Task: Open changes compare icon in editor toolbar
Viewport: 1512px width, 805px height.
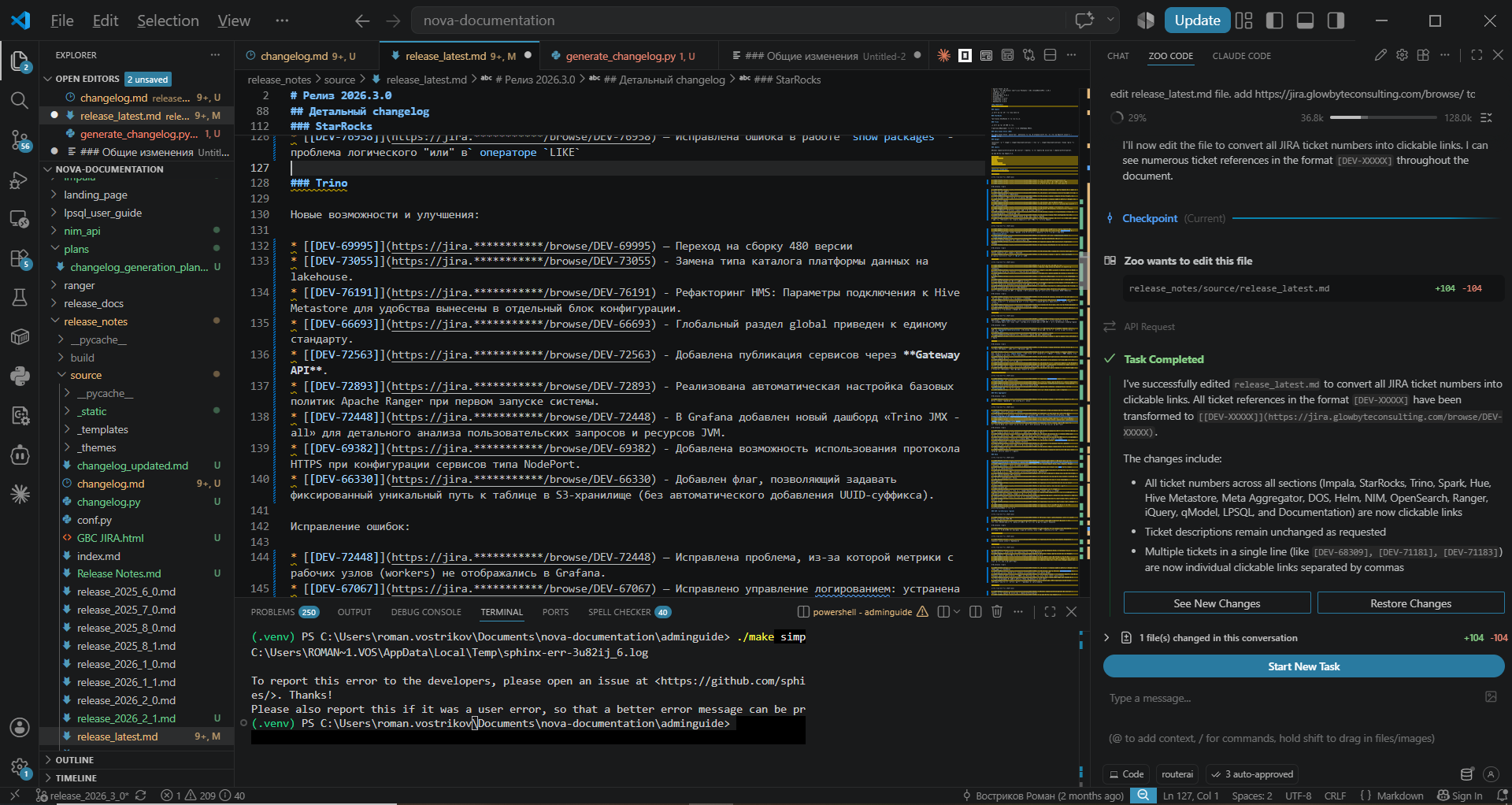Action: tap(1028, 55)
